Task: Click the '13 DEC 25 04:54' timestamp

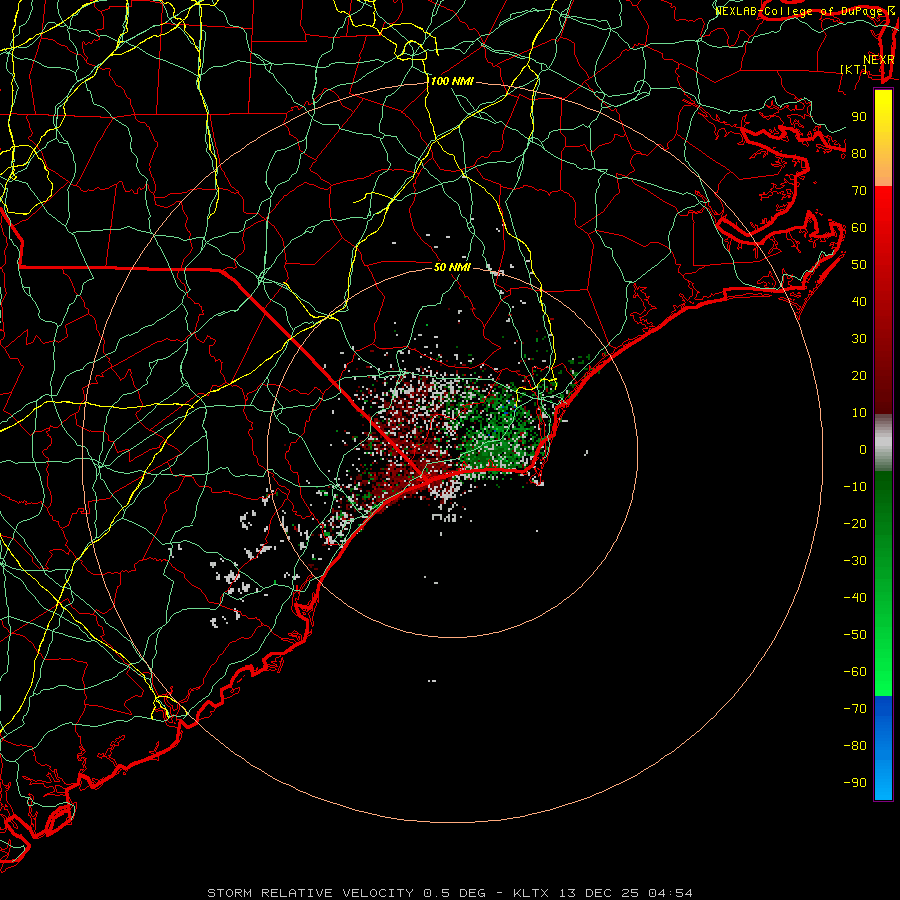Action: coord(624,893)
